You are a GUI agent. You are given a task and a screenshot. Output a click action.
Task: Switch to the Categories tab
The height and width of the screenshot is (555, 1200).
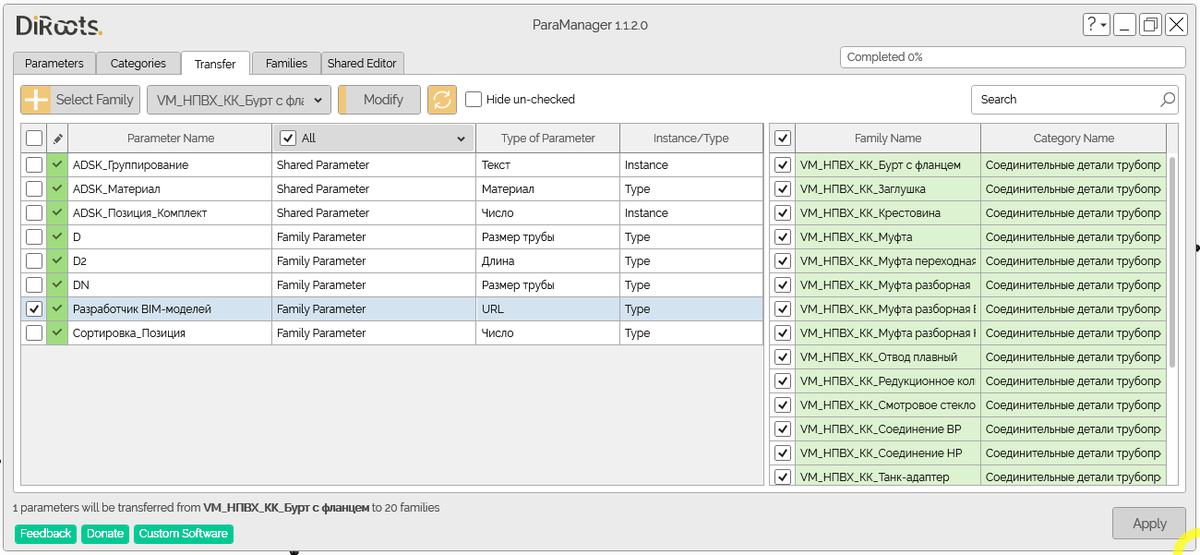(x=138, y=63)
